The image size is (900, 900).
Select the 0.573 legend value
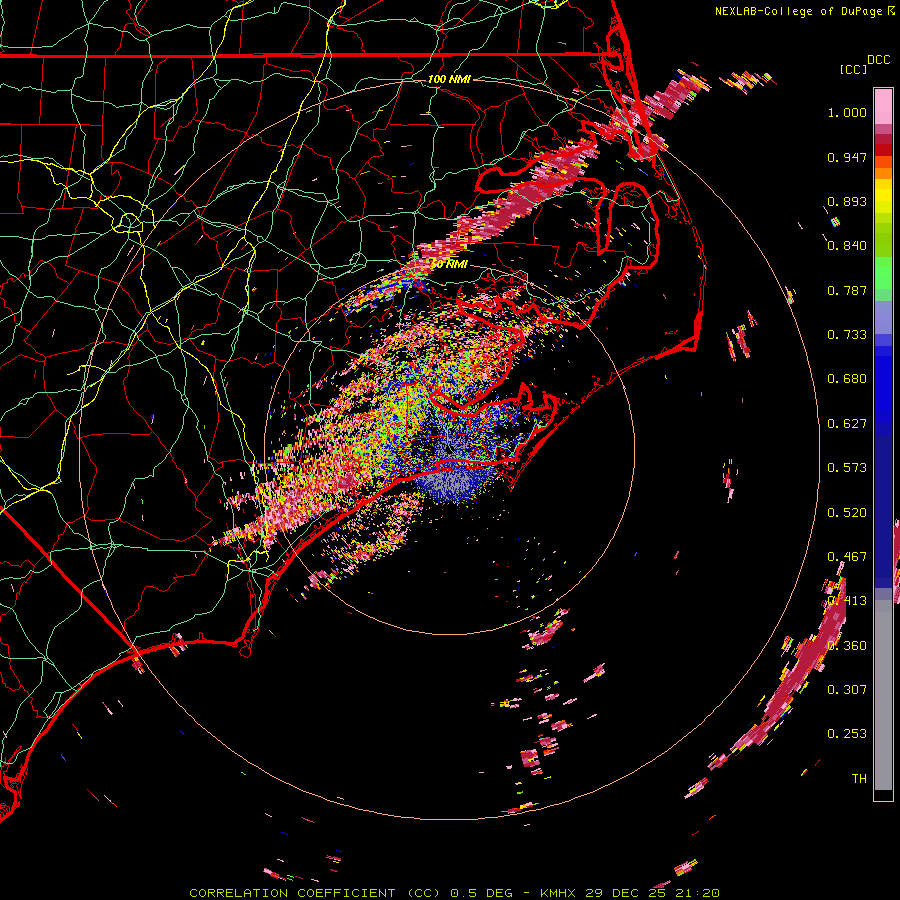tap(847, 468)
